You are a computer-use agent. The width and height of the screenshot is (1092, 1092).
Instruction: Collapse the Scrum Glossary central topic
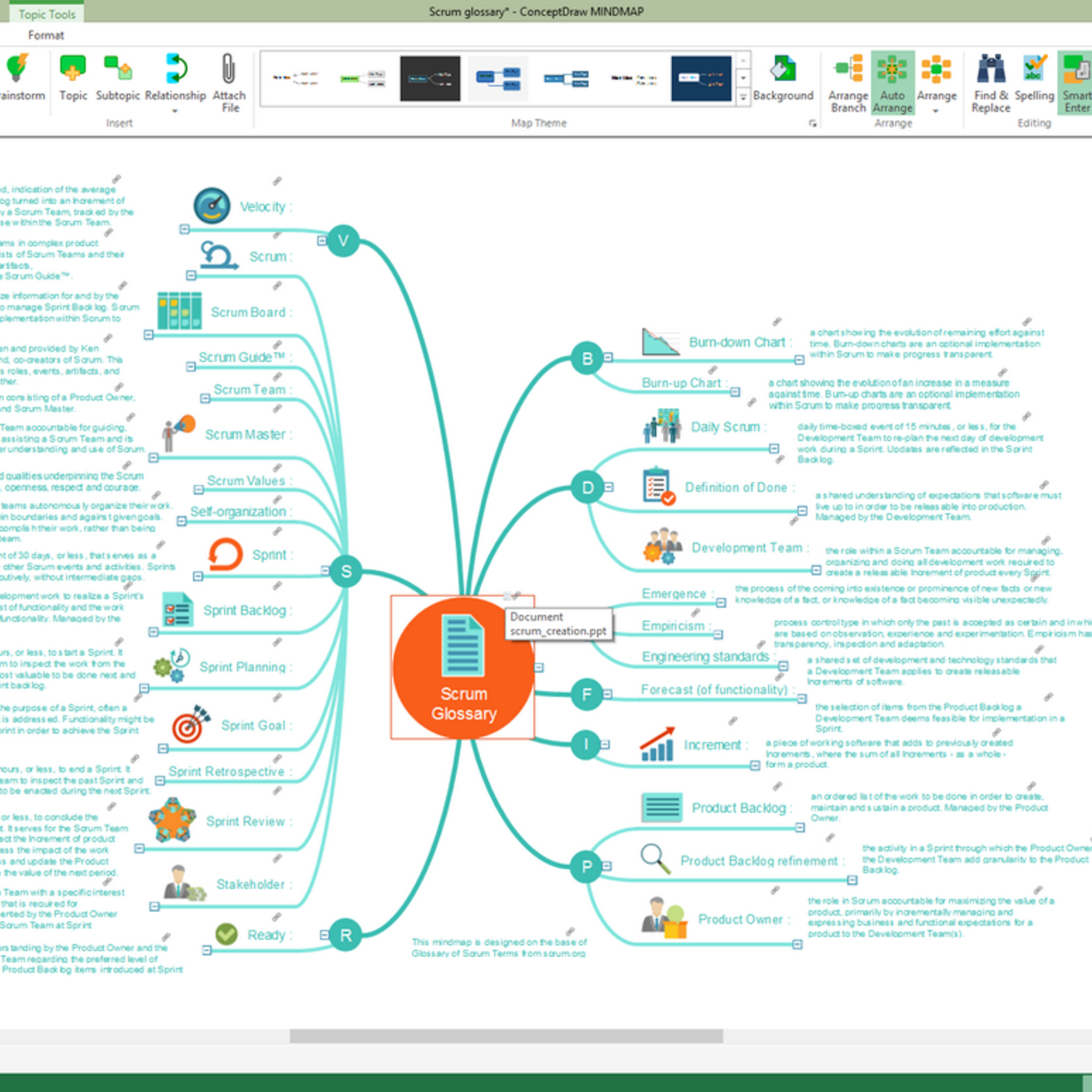tap(539, 667)
